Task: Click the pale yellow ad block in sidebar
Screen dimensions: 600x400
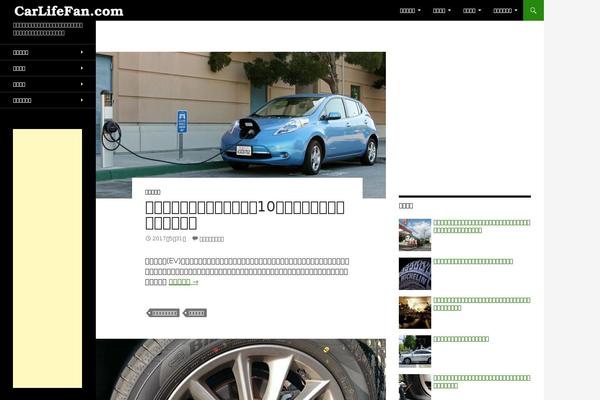Action: [47, 258]
